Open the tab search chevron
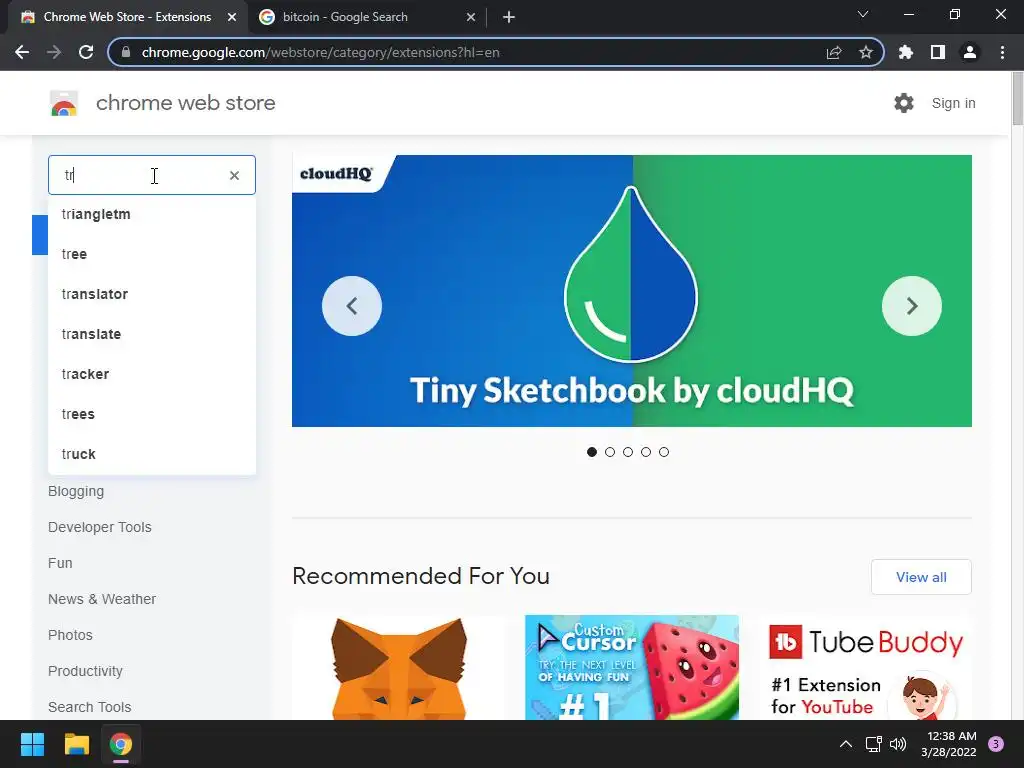Image resolution: width=1024 pixels, height=768 pixels. [863, 14]
